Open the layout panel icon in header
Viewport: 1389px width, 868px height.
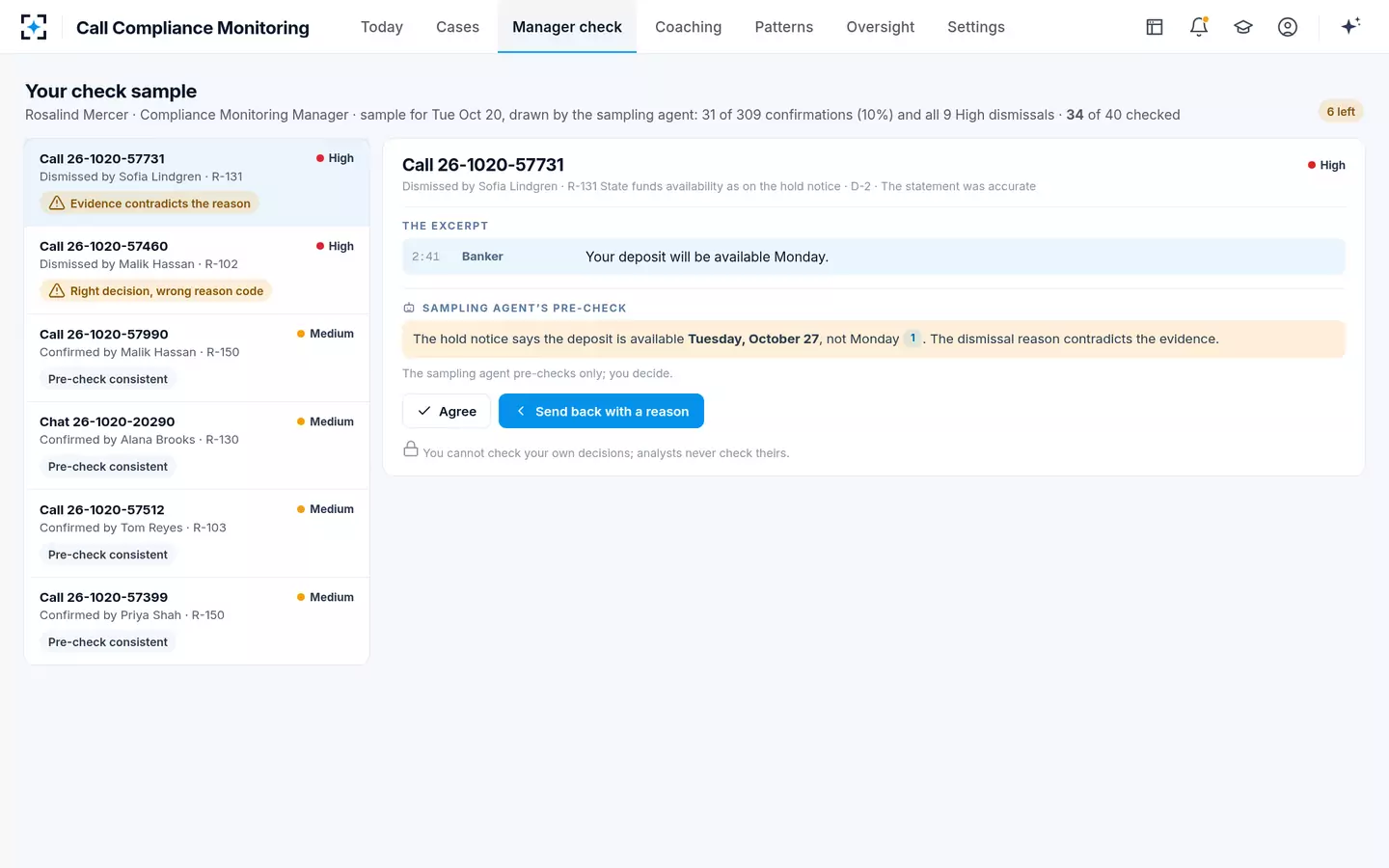click(x=1155, y=27)
